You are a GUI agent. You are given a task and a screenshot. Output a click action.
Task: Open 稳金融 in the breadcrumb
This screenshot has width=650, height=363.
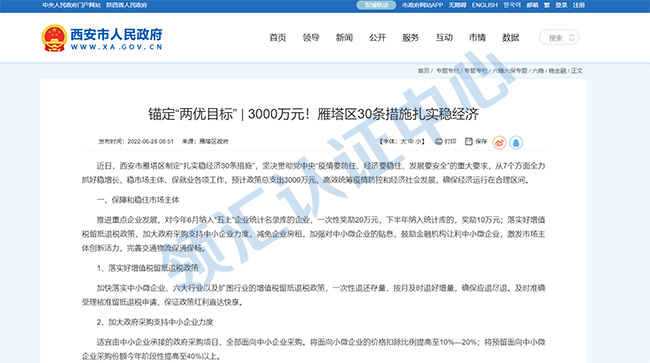(558, 71)
